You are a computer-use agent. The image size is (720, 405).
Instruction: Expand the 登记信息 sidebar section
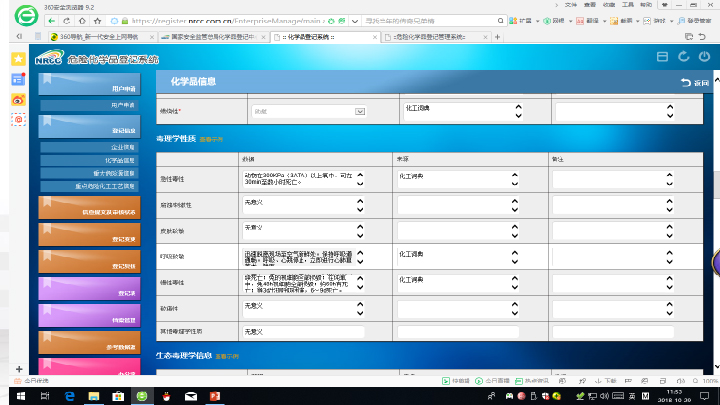tap(91, 125)
